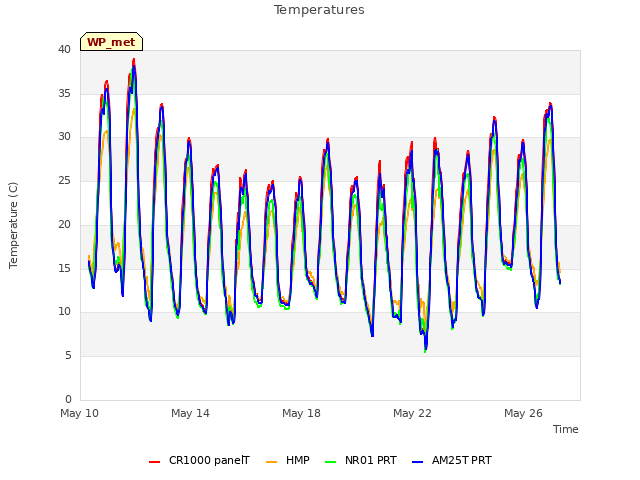Click the Time axis title
The width and height of the screenshot is (640, 480).
pyautogui.click(x=566, y=429)
